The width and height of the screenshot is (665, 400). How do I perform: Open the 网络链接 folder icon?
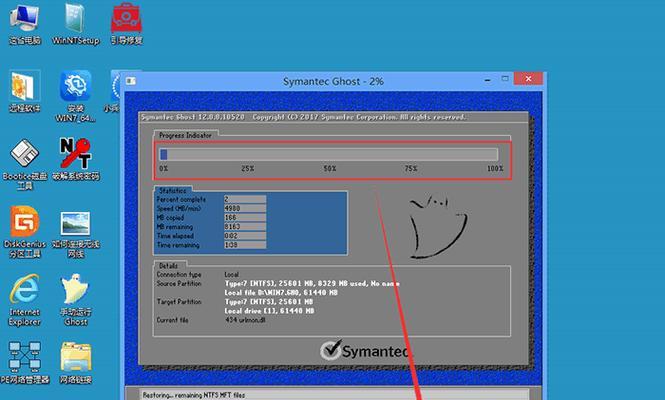click(75, 363)
